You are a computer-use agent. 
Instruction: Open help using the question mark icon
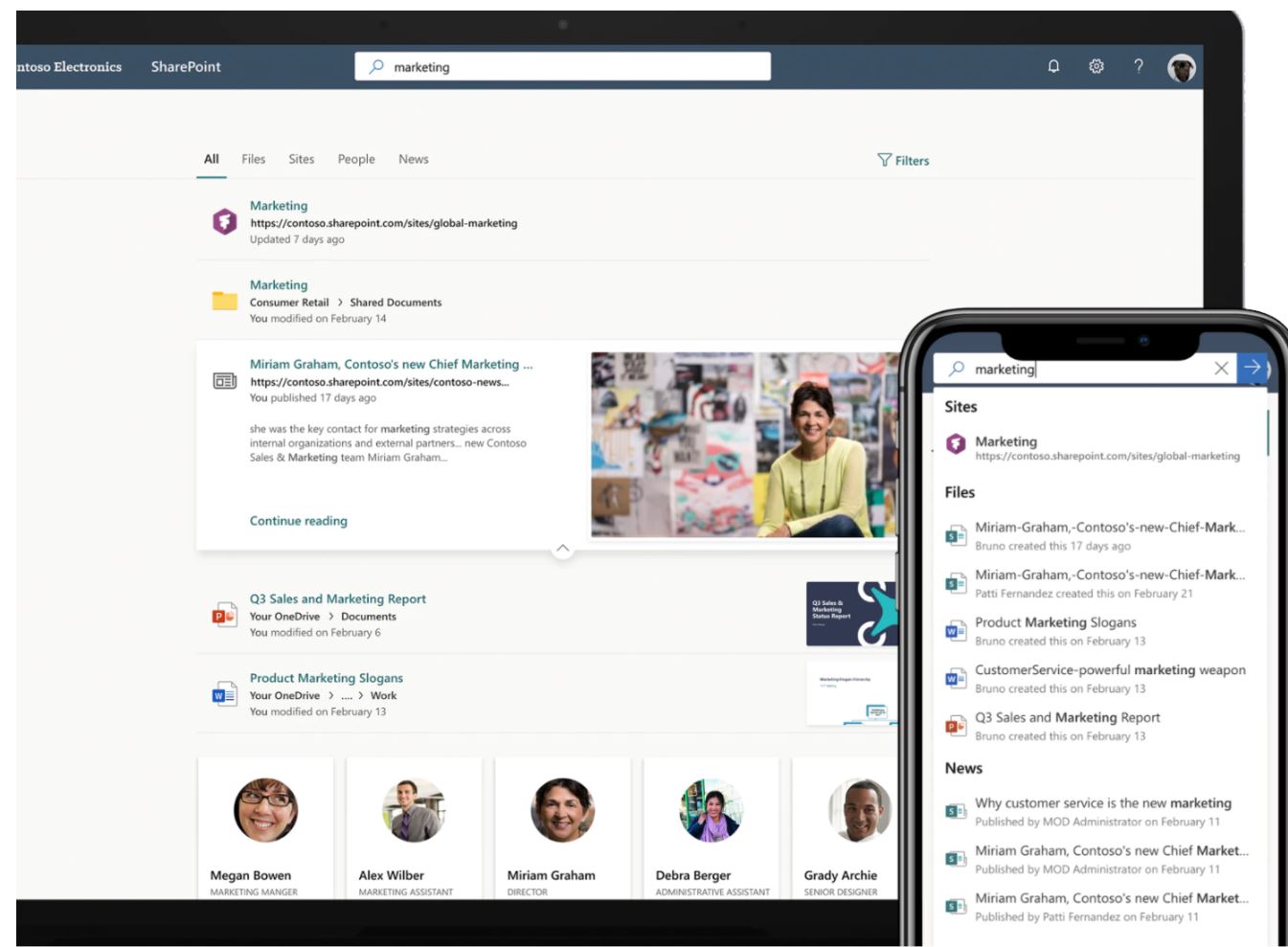tap(1138, 66)
